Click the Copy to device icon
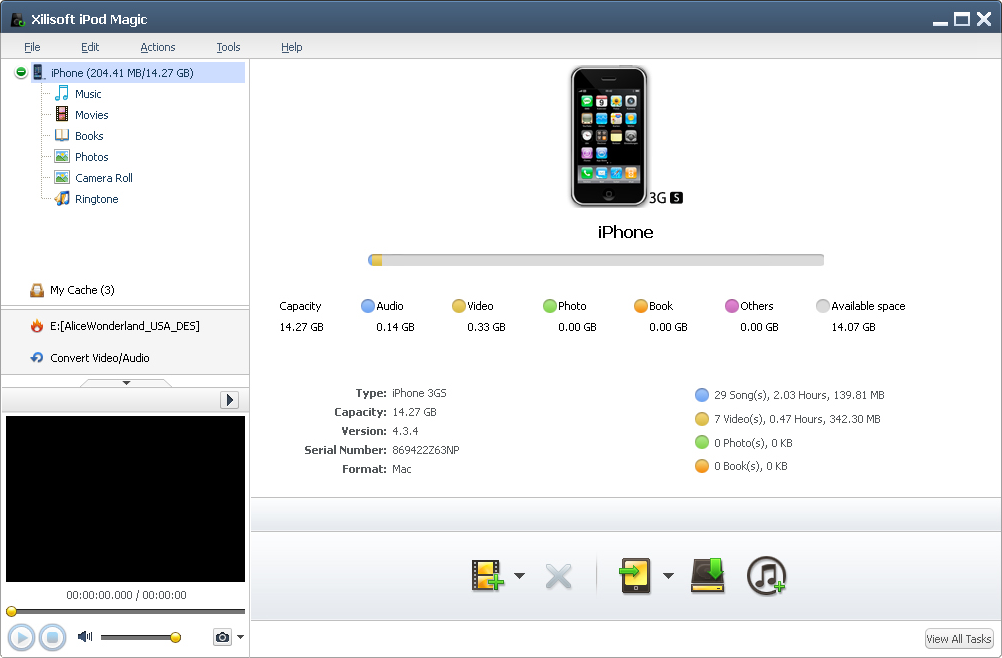This screenshot has width=1002, height=658. point(635,576)
